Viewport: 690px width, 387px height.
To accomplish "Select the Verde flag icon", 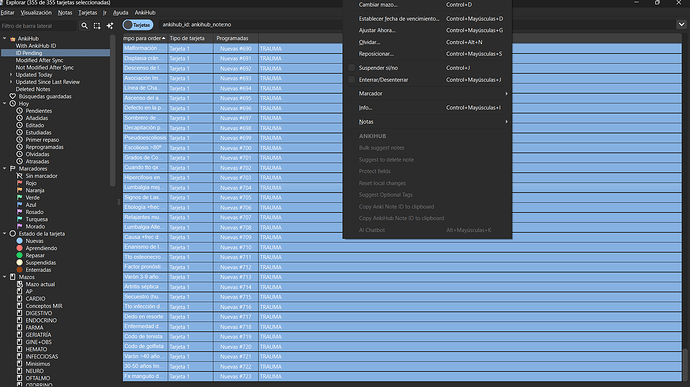I will pos(19,198).
